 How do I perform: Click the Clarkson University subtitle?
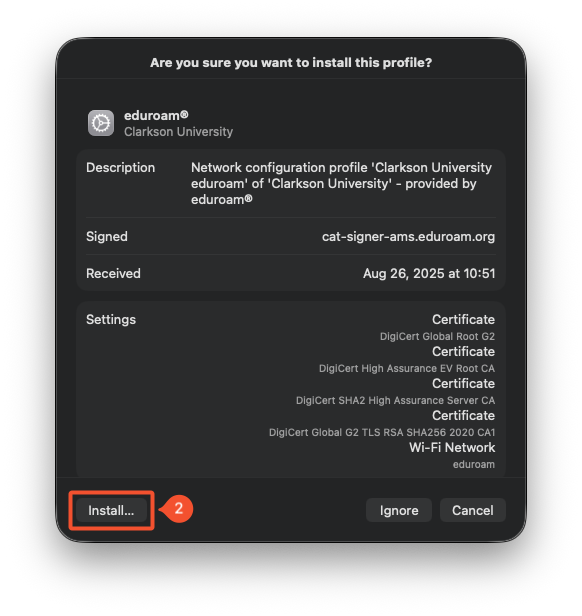tap(178, 132)
